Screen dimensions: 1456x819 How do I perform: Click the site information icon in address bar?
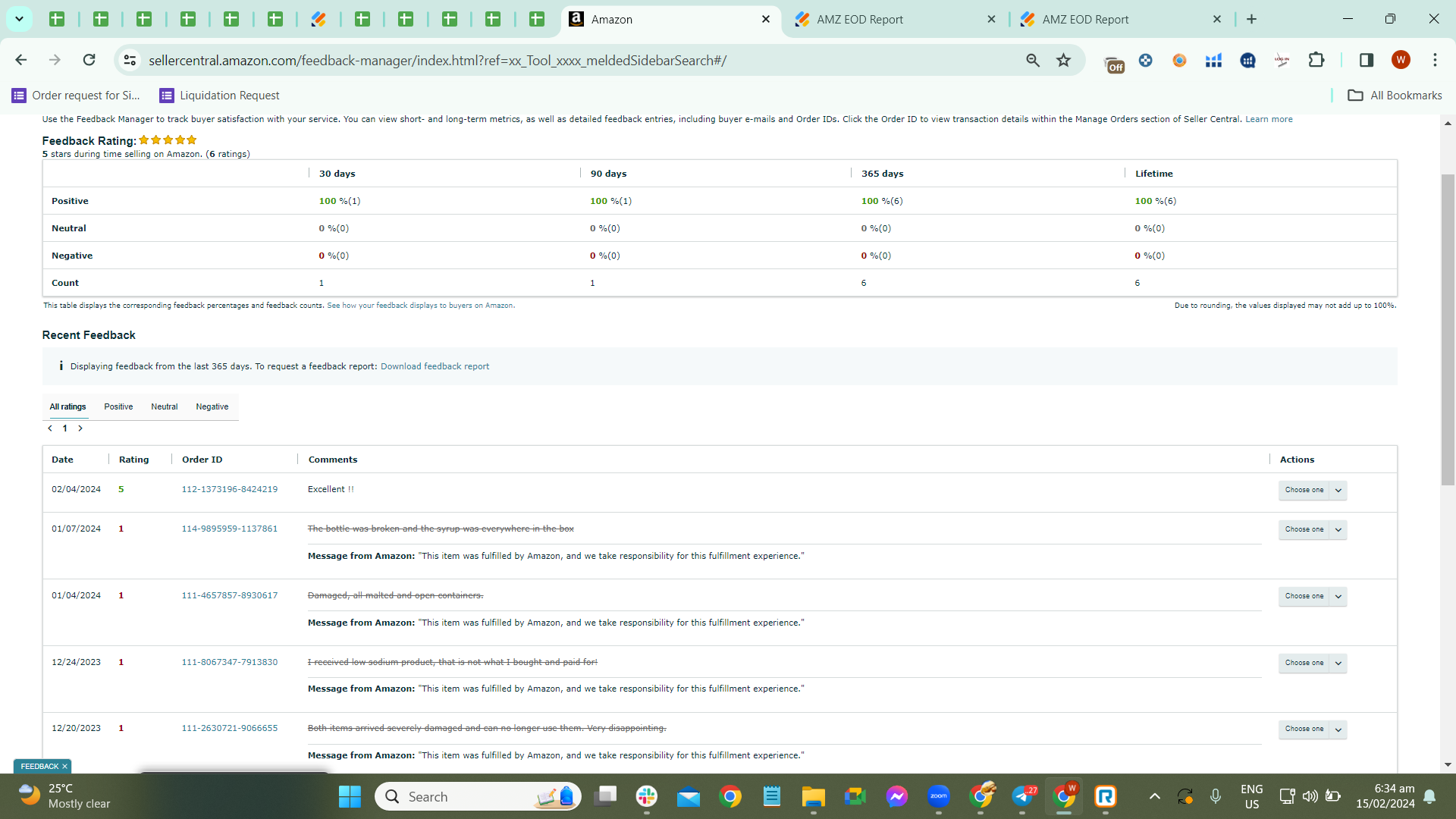pos(130,60)
